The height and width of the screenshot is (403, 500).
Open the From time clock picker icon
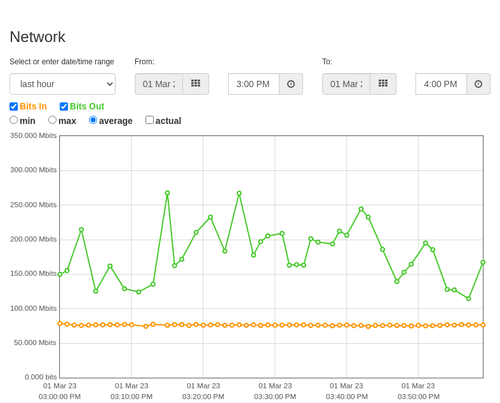point(291,84)
